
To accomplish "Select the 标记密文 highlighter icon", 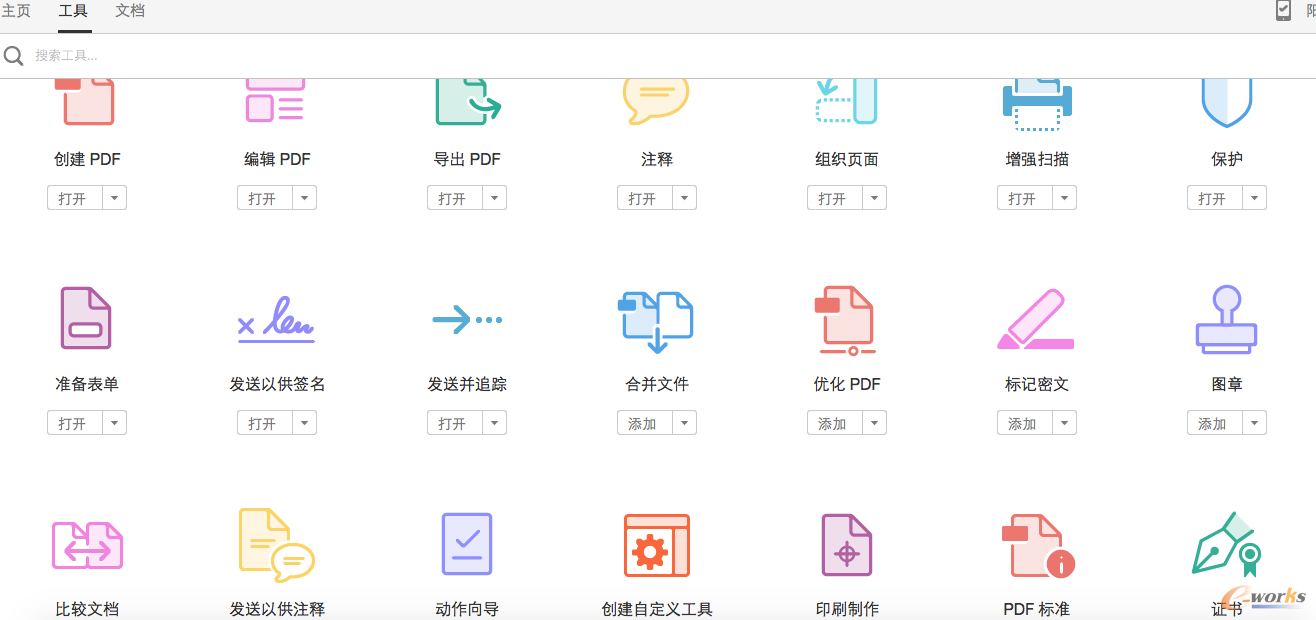I will point(1036,320).
